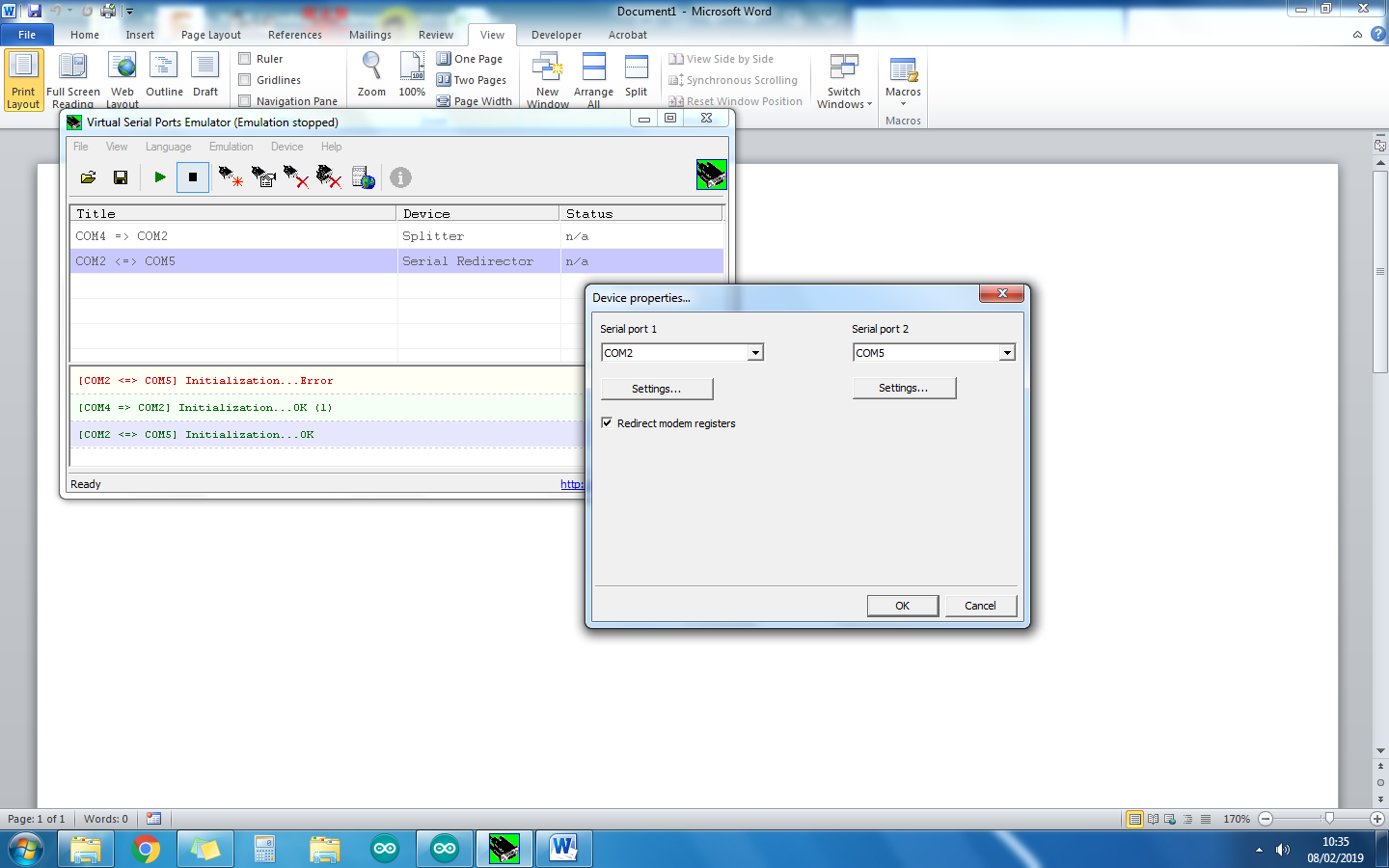Open emulator Device menu

point(287,147)
